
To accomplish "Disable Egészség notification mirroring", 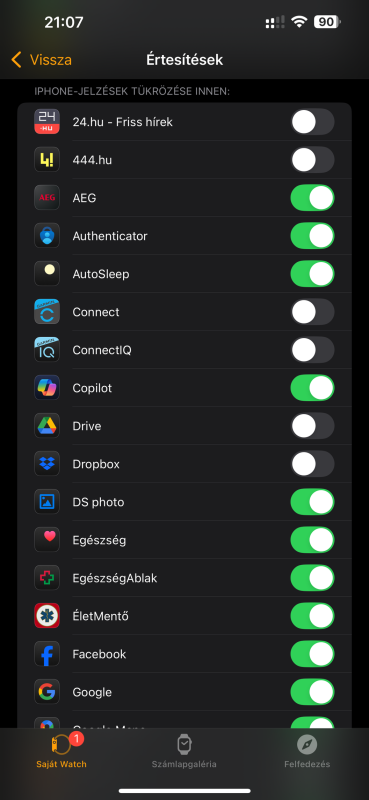I will (x=312, y=540).
